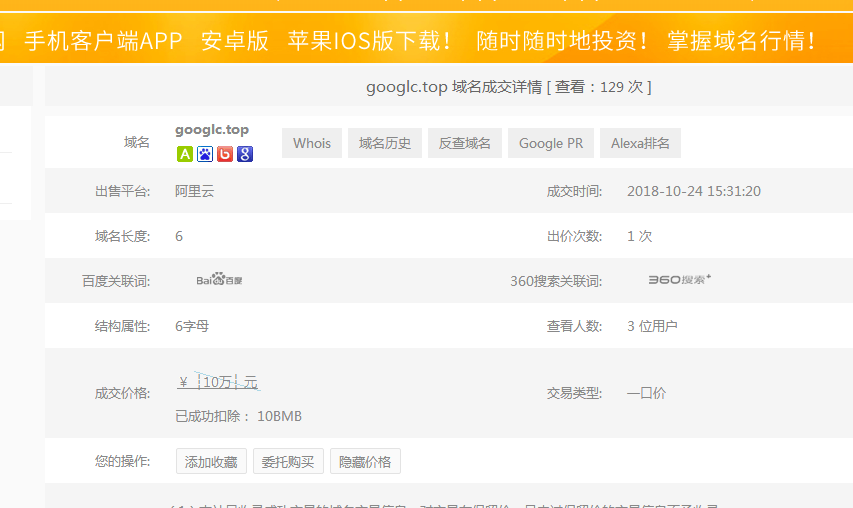Click the 360搜索关联词 label

[556, 281]
